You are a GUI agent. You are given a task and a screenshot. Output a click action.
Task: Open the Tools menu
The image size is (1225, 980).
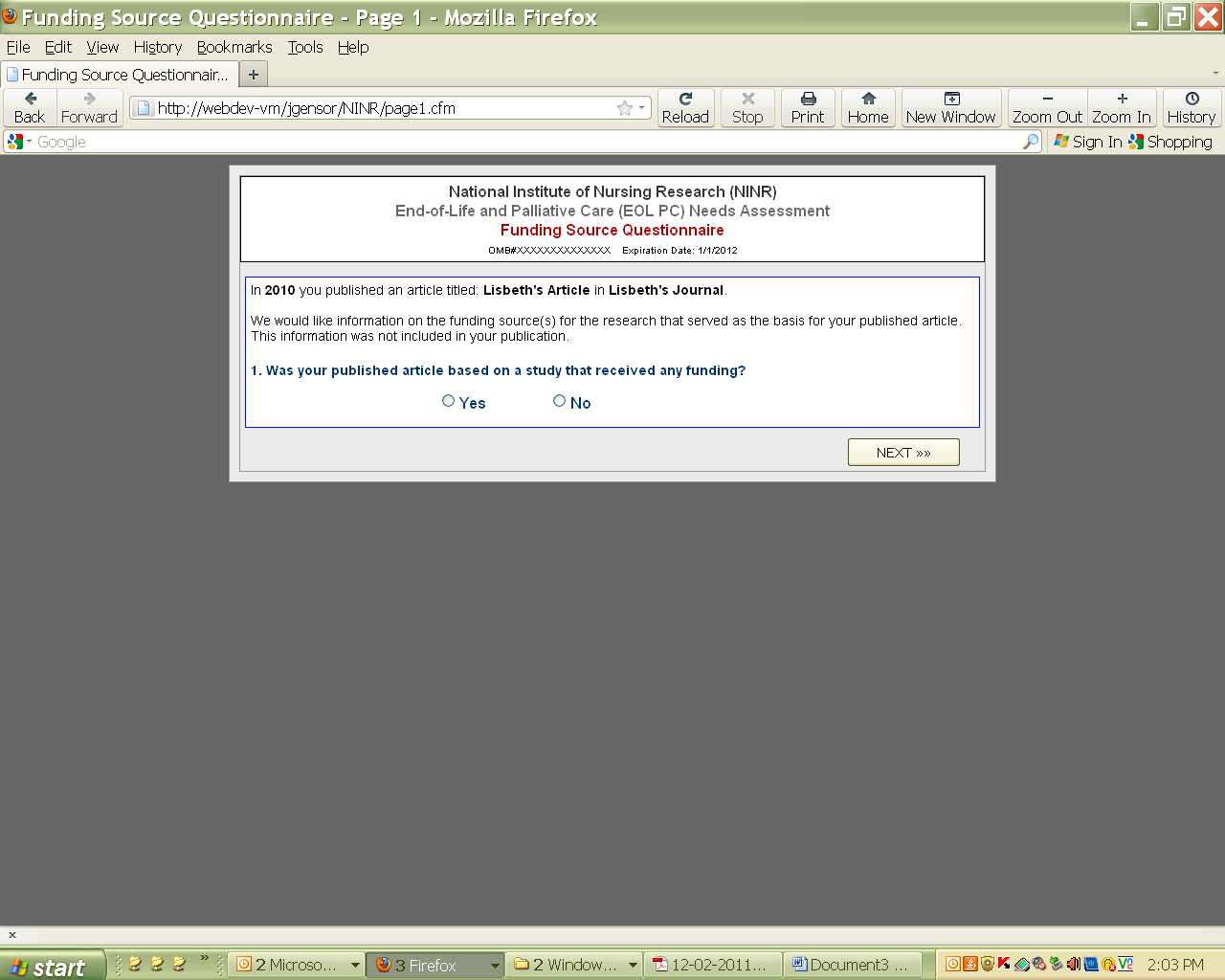[305, 47]
